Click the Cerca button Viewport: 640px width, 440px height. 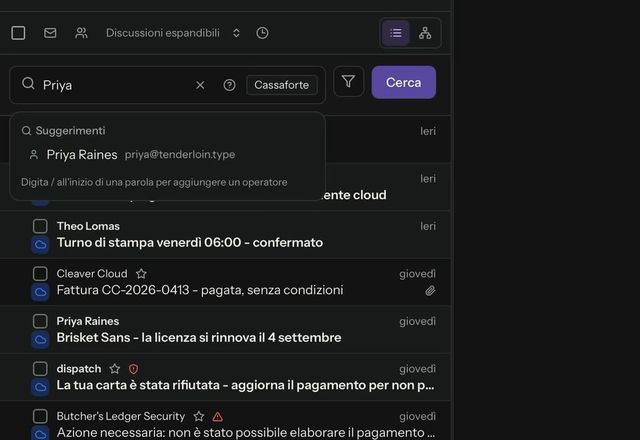pos(404,82)
